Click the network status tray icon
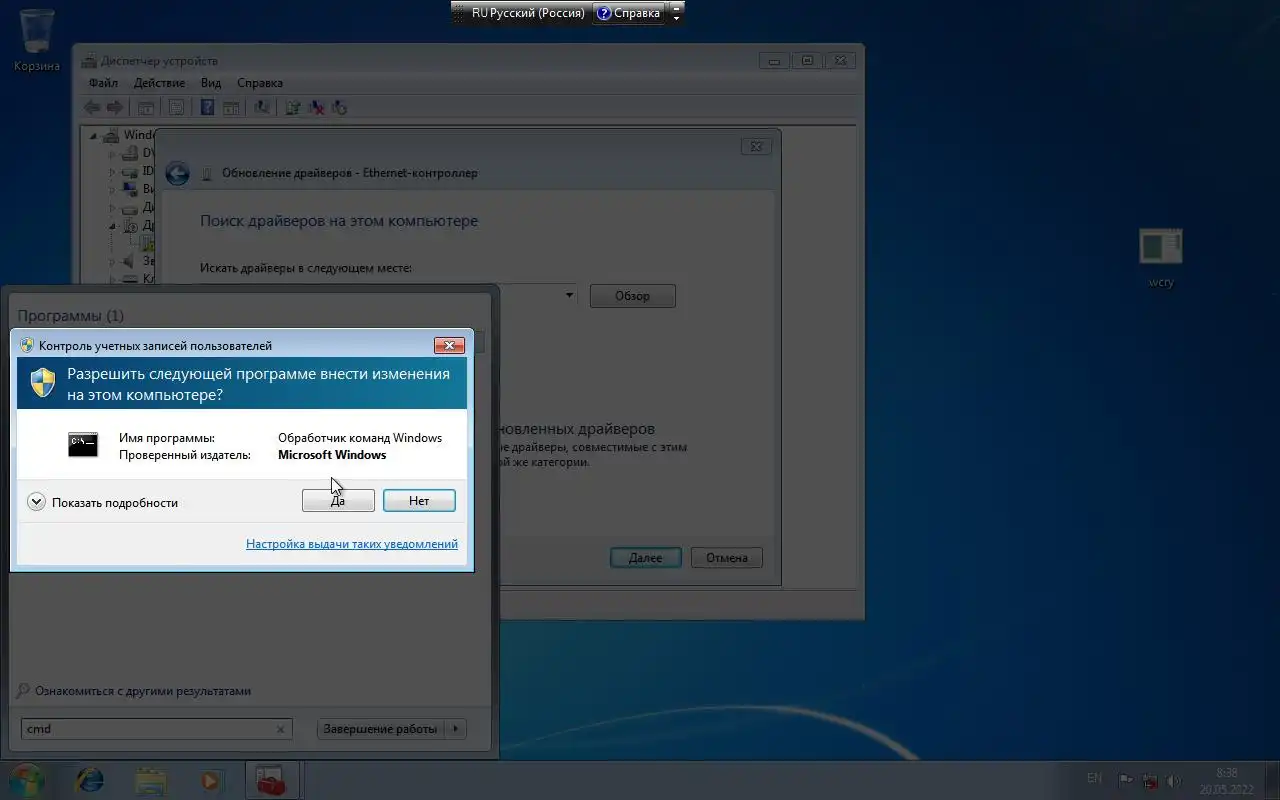Image resolution: width=1280 pixels, height=800 pixels. click(1150, 780)
